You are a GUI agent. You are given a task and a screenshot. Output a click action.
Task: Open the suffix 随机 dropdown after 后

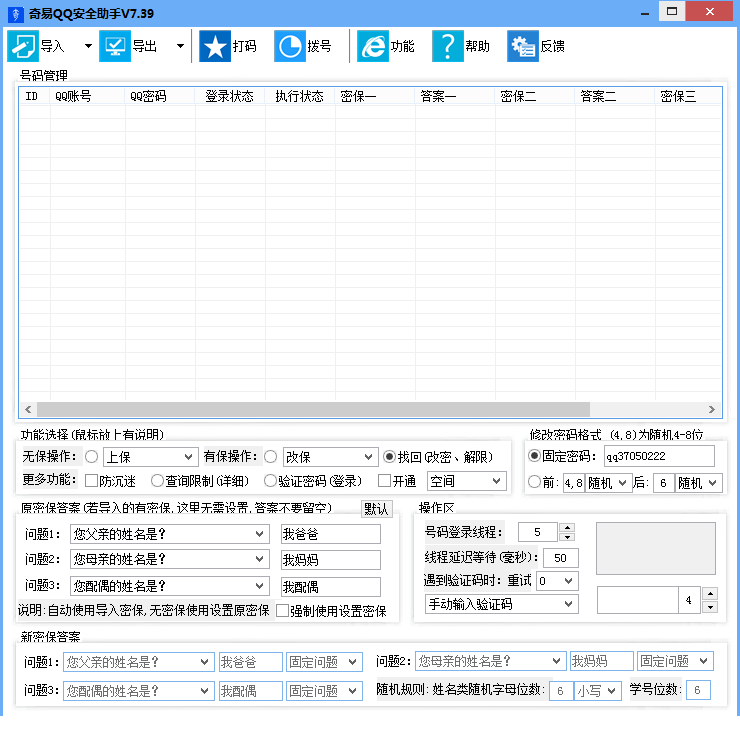coord(698,483)
